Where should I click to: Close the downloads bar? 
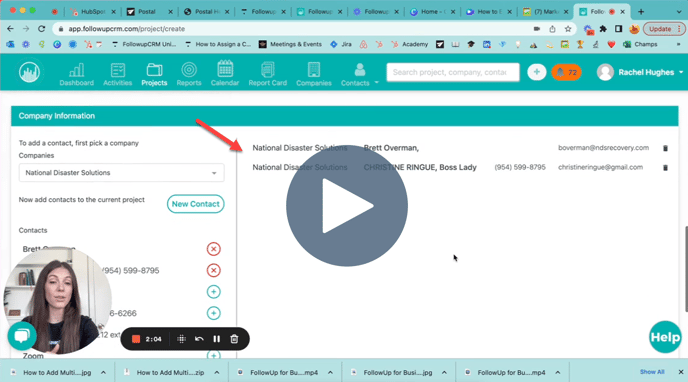681,372
